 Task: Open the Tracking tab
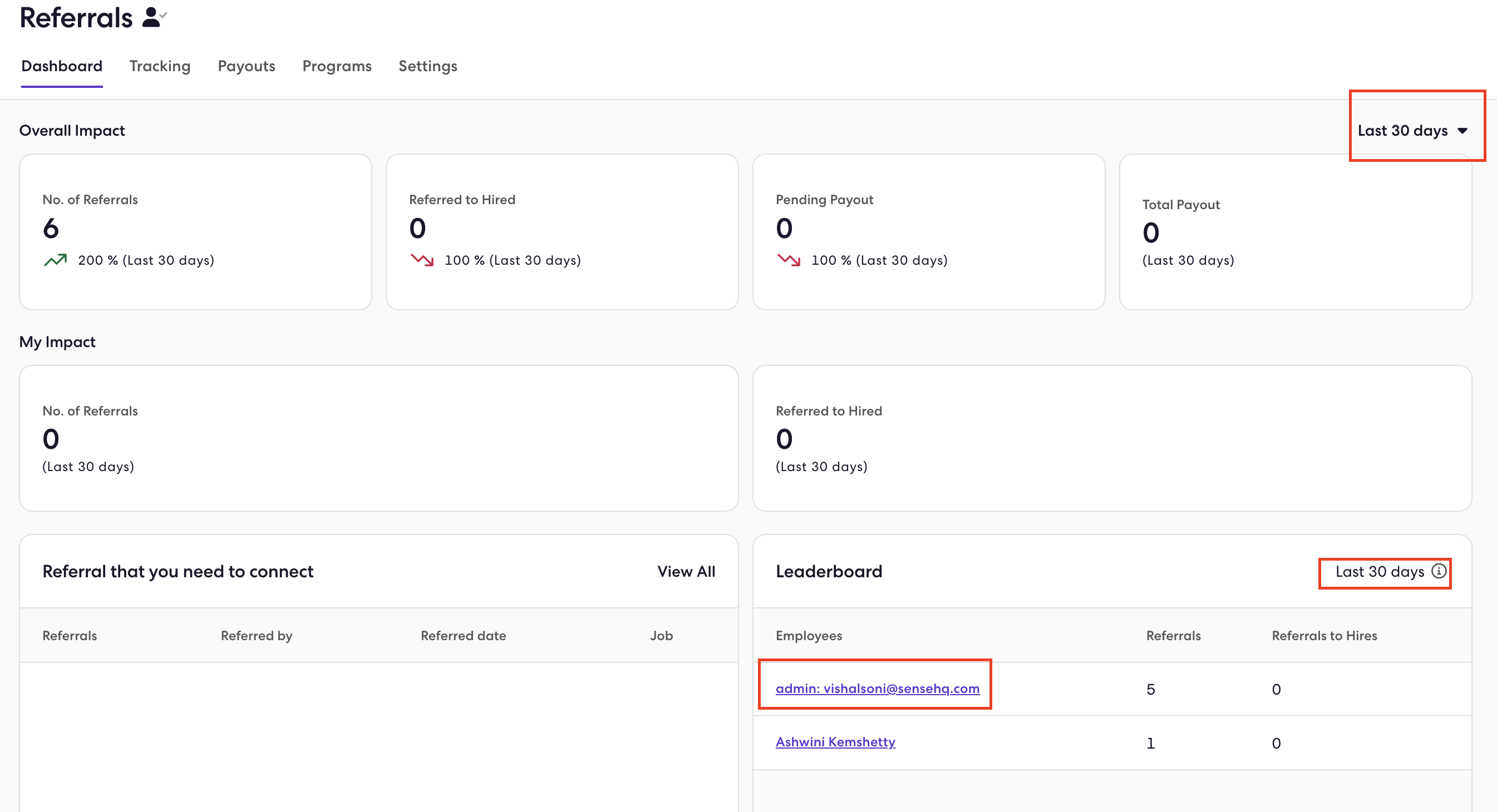tap(160, 66)
